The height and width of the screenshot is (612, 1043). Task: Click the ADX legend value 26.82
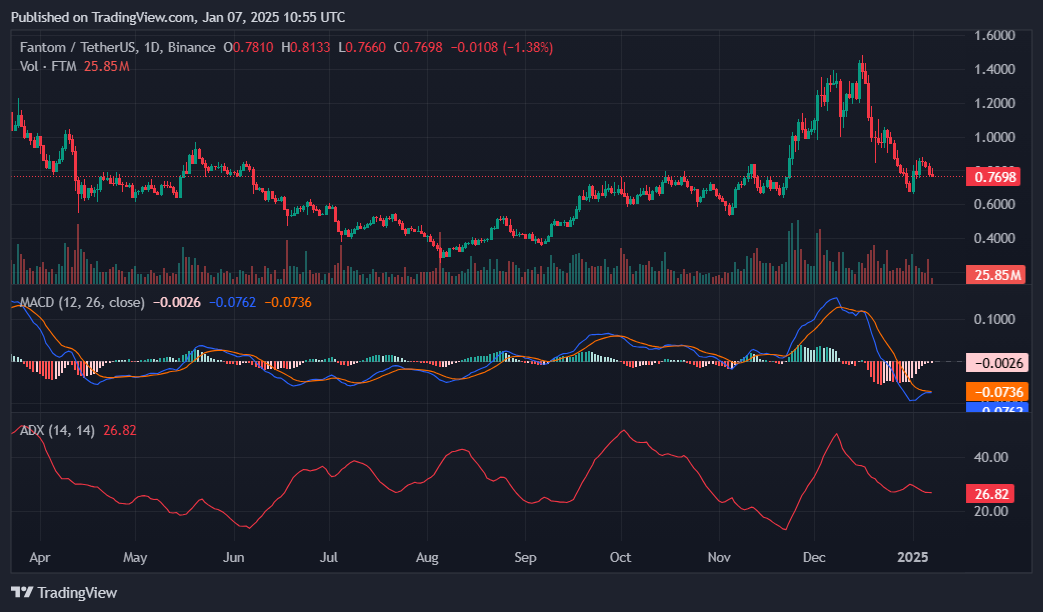click(120, 430)
